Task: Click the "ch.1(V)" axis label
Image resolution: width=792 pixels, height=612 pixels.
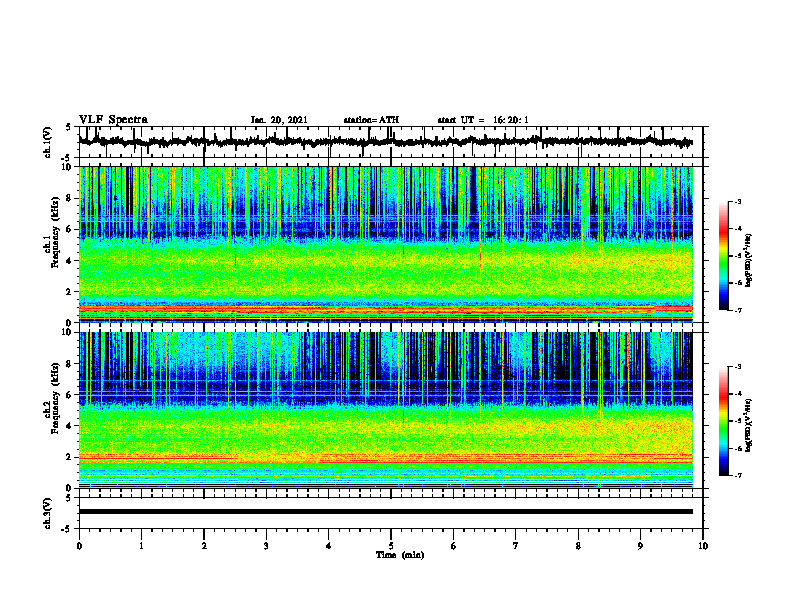Action: tap(48, 142)
